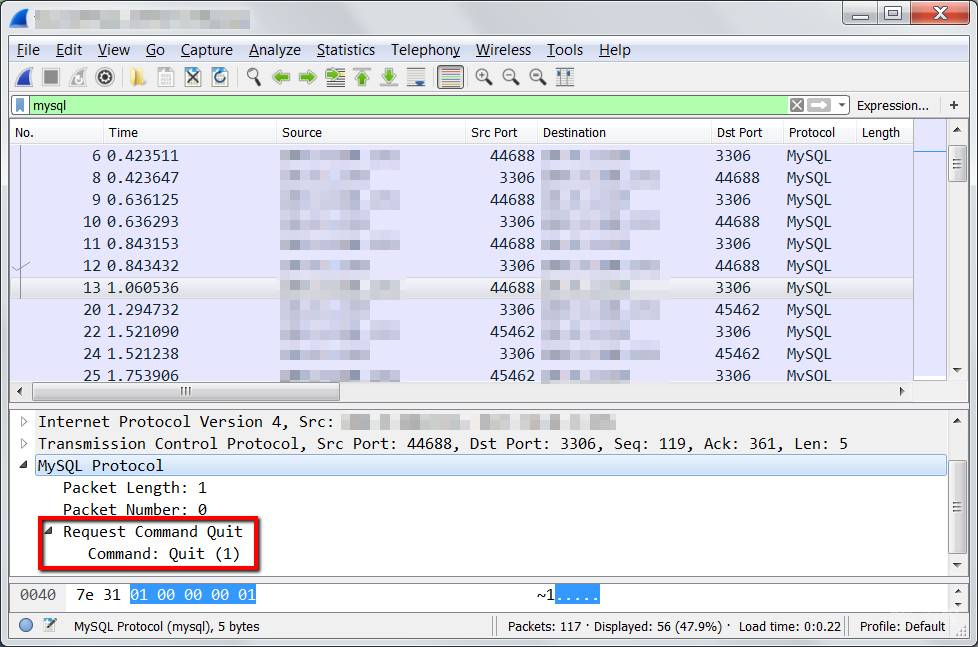Open a capture file via the folder icon
Screen dimensions: 978x647
(138, 77)
